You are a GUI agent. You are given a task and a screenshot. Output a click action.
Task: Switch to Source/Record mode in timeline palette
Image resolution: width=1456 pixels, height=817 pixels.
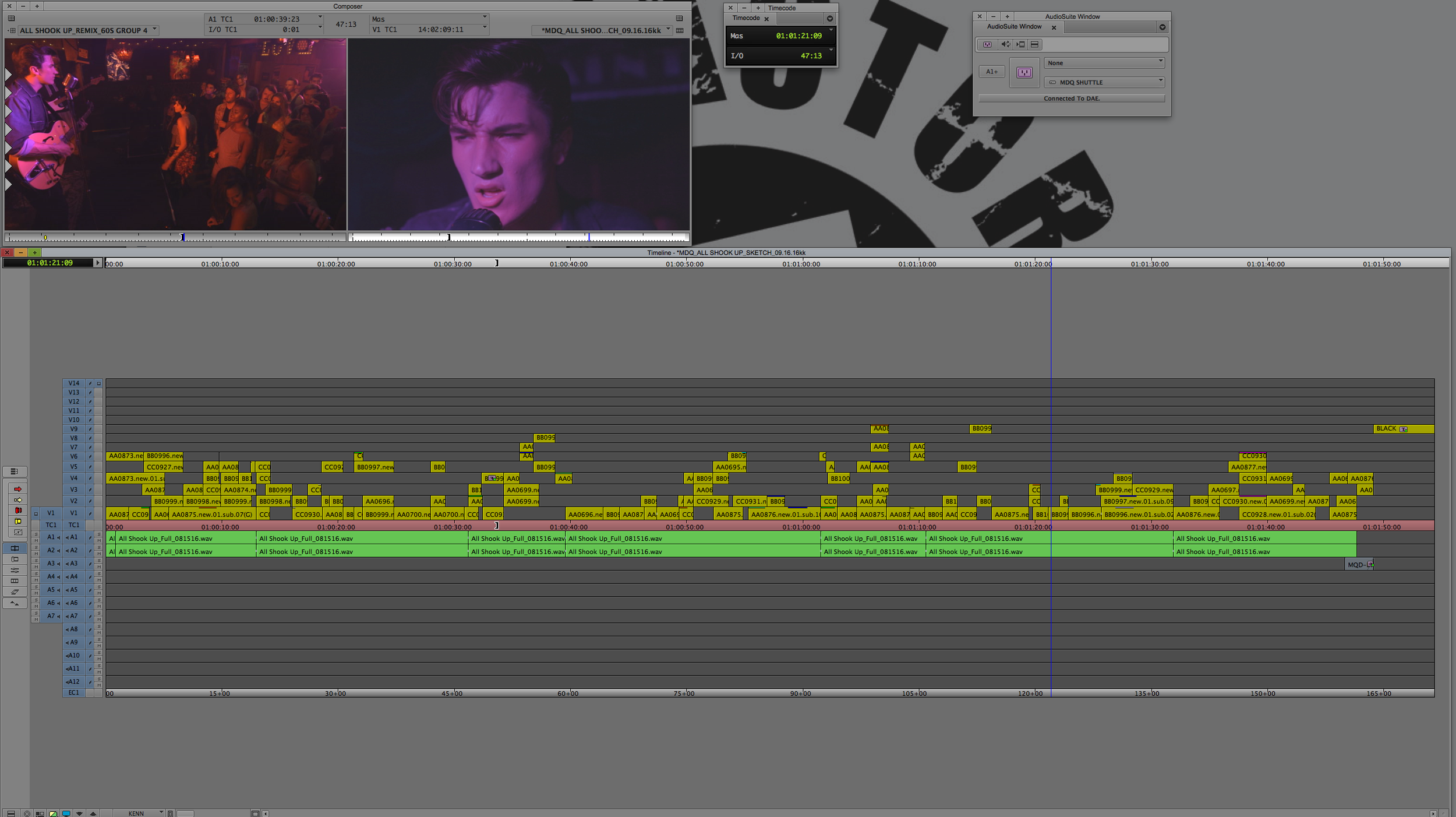point(15,548)
